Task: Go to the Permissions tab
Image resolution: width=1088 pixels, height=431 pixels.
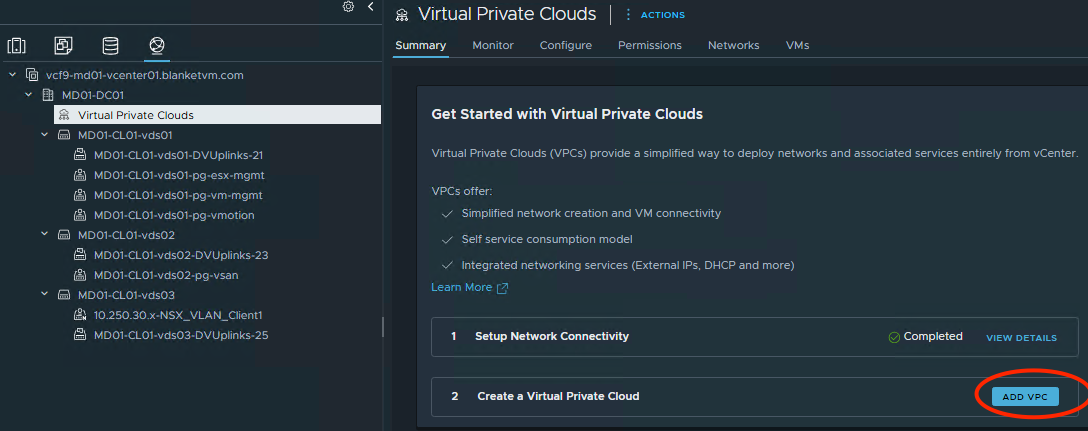Action: pos(649,45)
